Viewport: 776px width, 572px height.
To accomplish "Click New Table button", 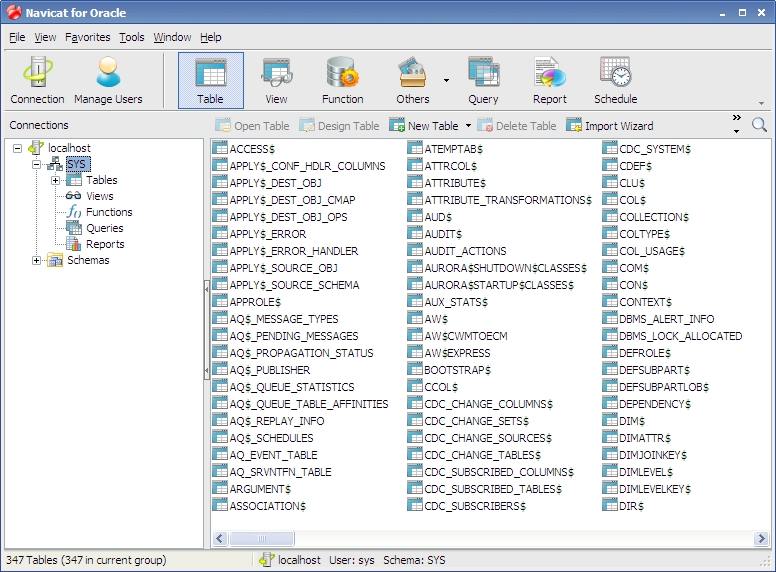I will tap(424, 126).
